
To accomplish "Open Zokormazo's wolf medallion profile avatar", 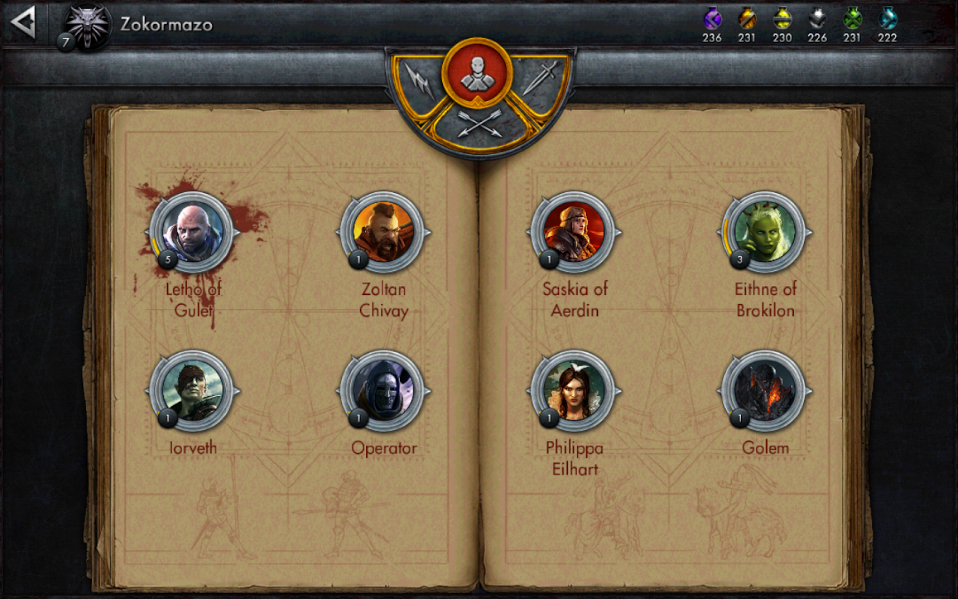I will click(88, 26).
